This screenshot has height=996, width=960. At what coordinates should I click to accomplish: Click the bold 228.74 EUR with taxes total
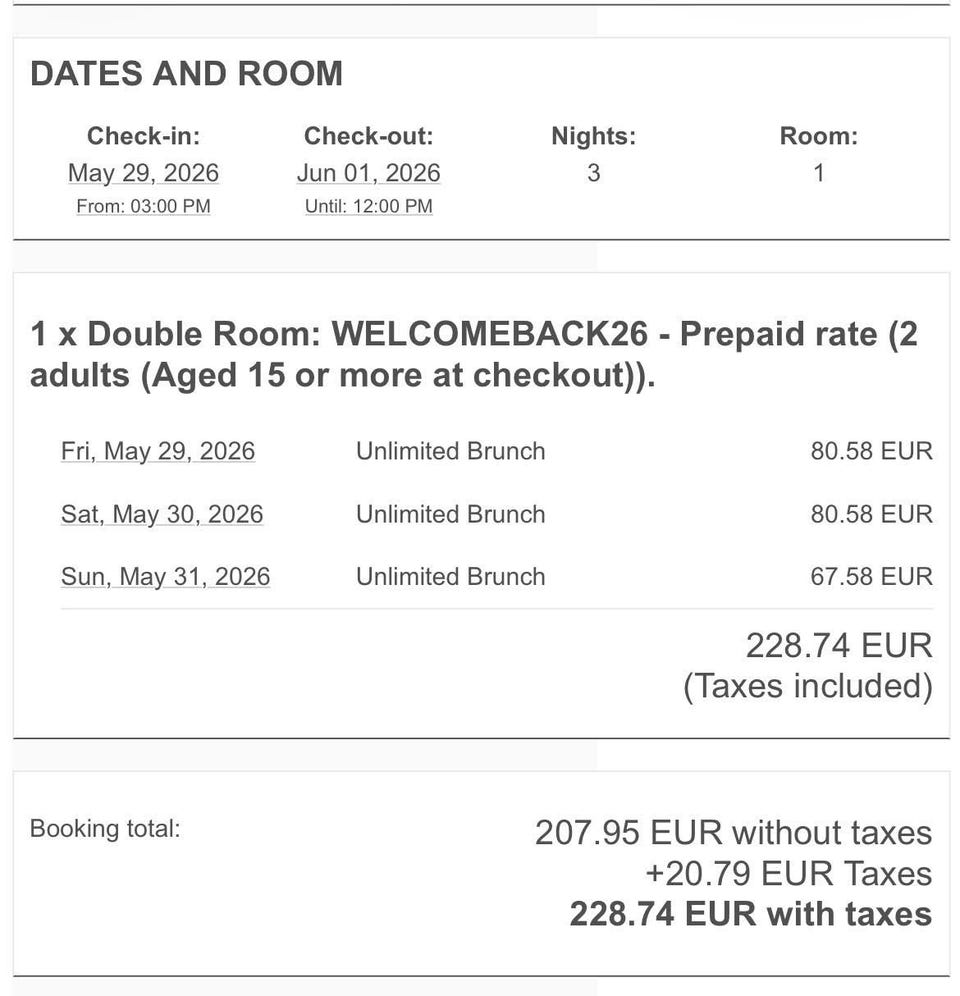click(x=751, y=914)
